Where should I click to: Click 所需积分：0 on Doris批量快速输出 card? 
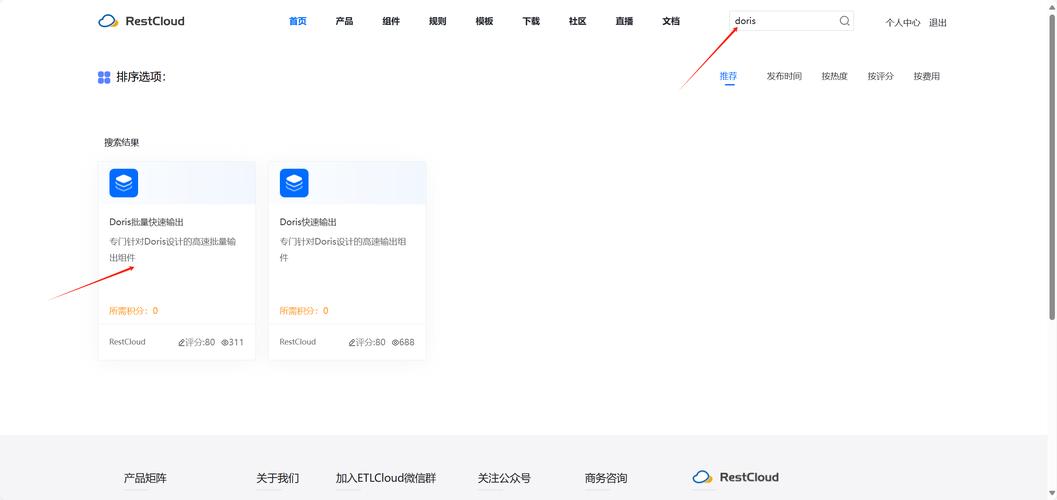click(133, 311)
